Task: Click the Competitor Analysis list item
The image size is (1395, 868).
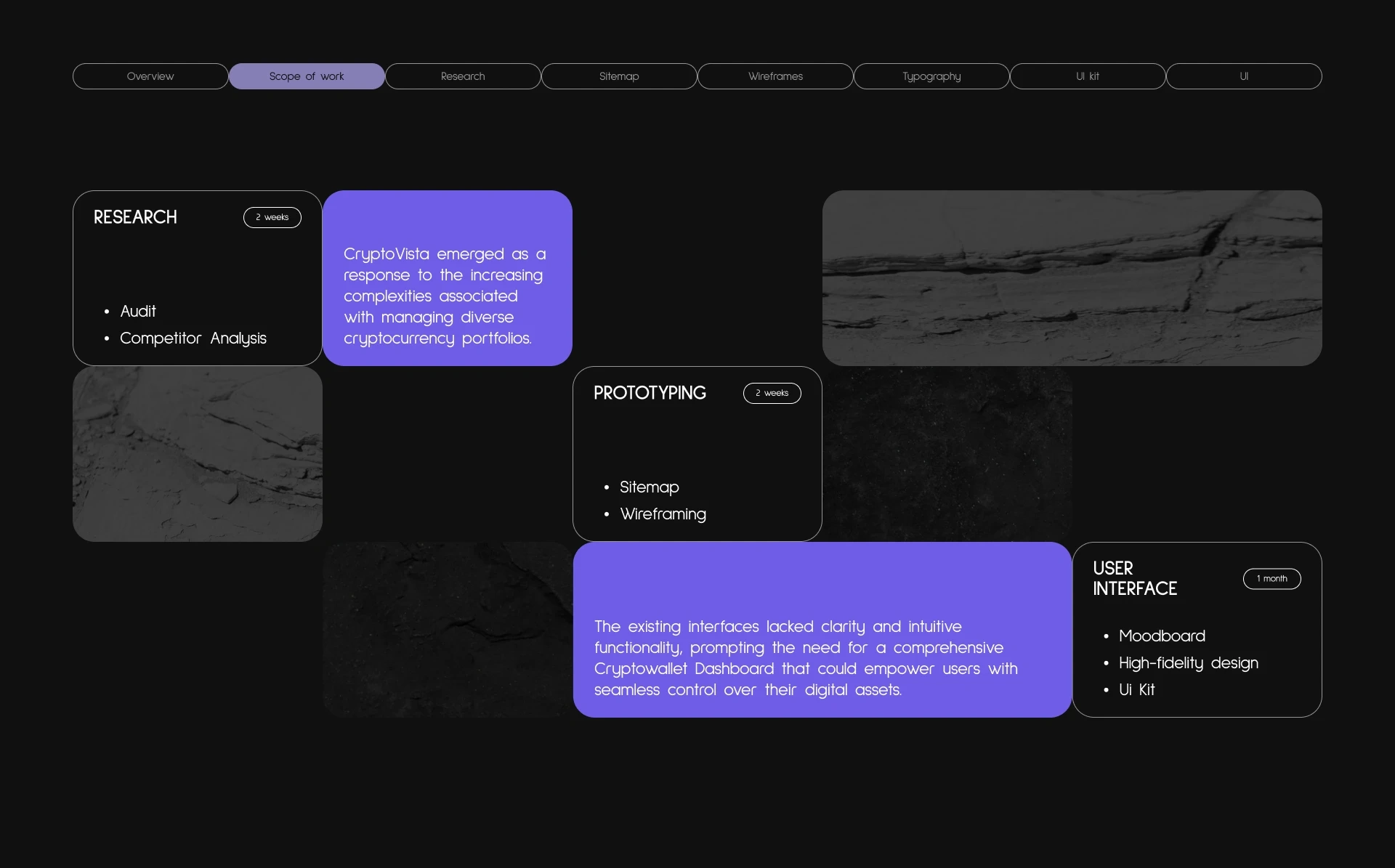Action: pyautogui.click(x=193, y=338)
